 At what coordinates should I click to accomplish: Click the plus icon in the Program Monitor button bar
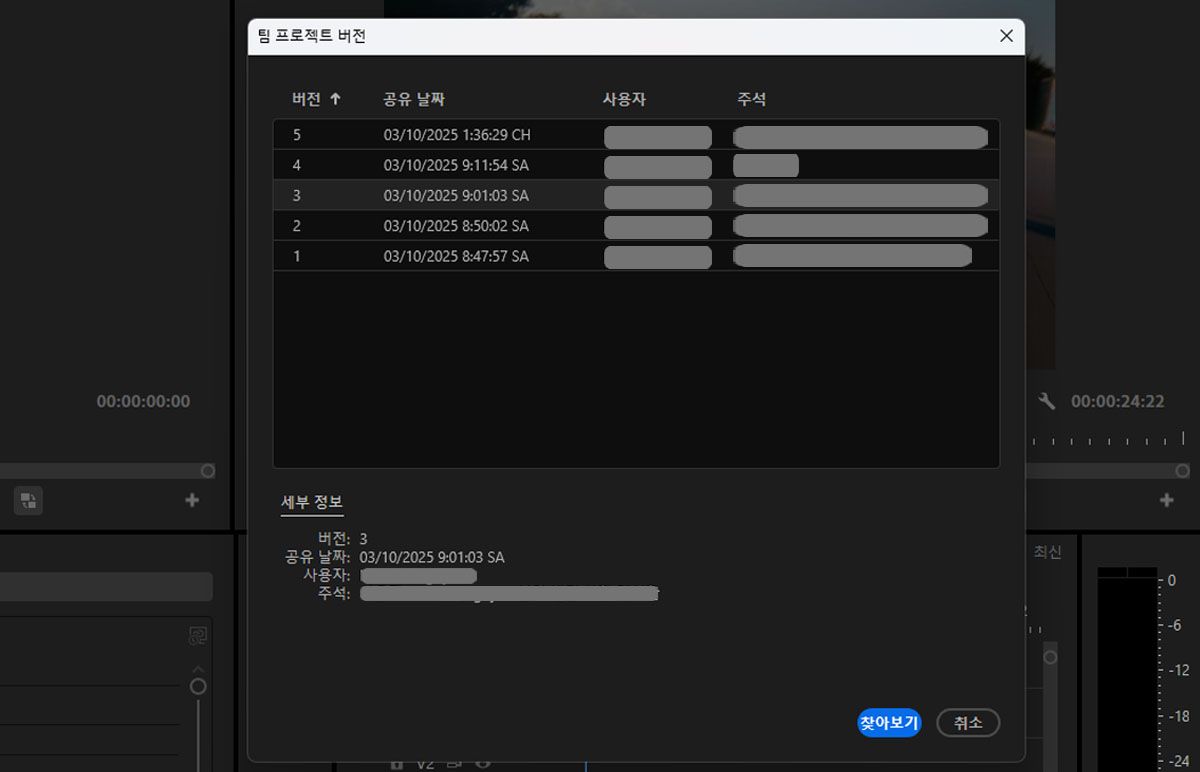(1164, 500)
